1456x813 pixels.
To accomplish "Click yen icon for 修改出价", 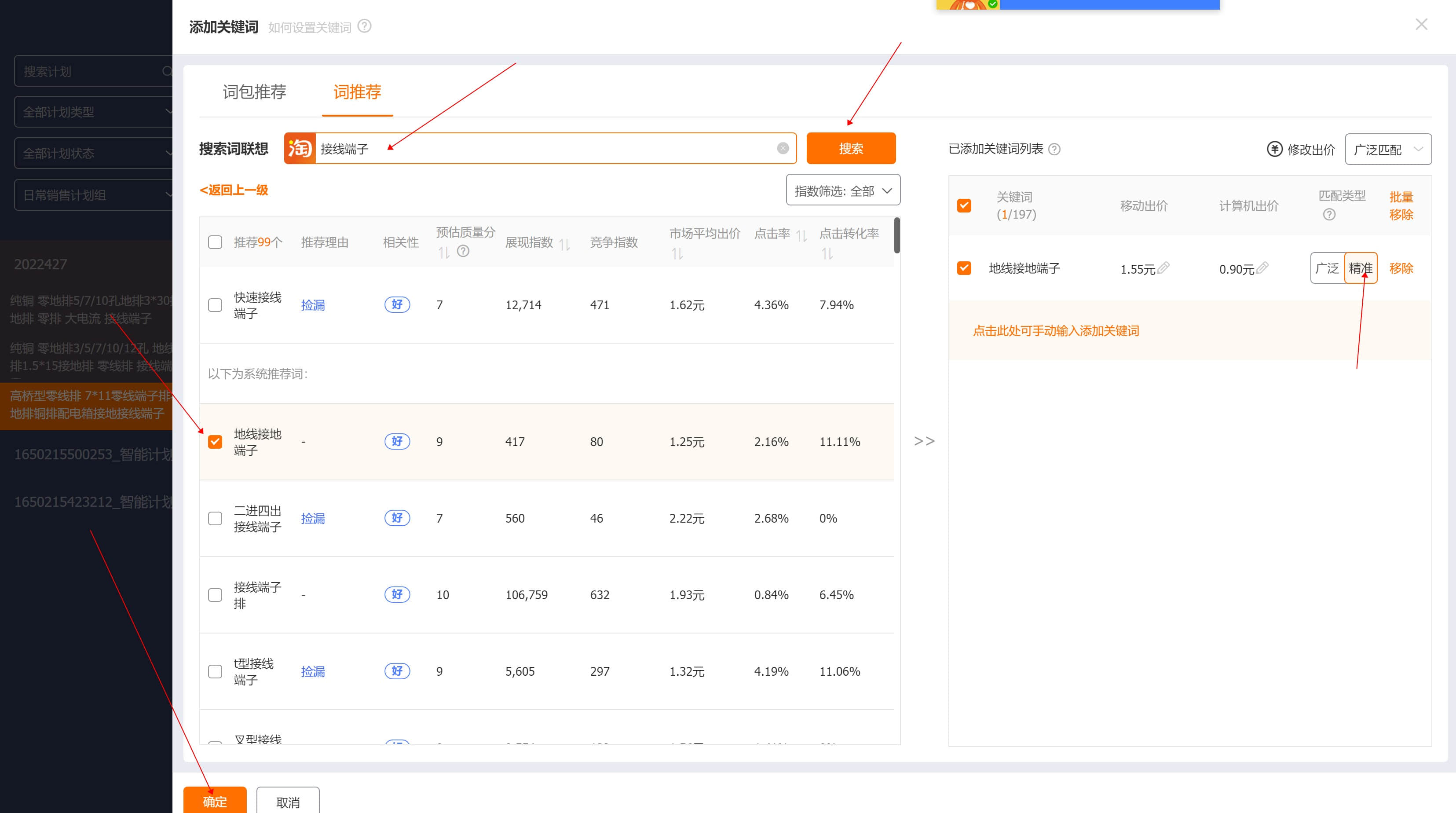I will [1275, 149].
